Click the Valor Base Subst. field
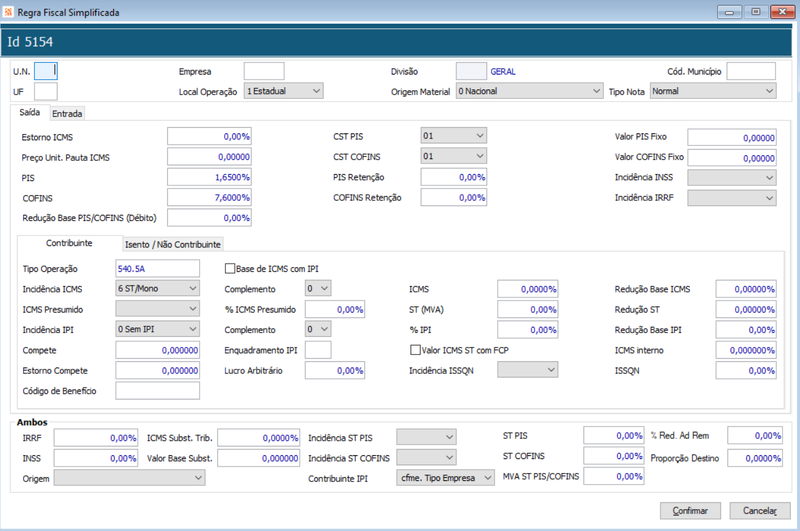This screenshot has height=531, width=800. tap(259, 458)
